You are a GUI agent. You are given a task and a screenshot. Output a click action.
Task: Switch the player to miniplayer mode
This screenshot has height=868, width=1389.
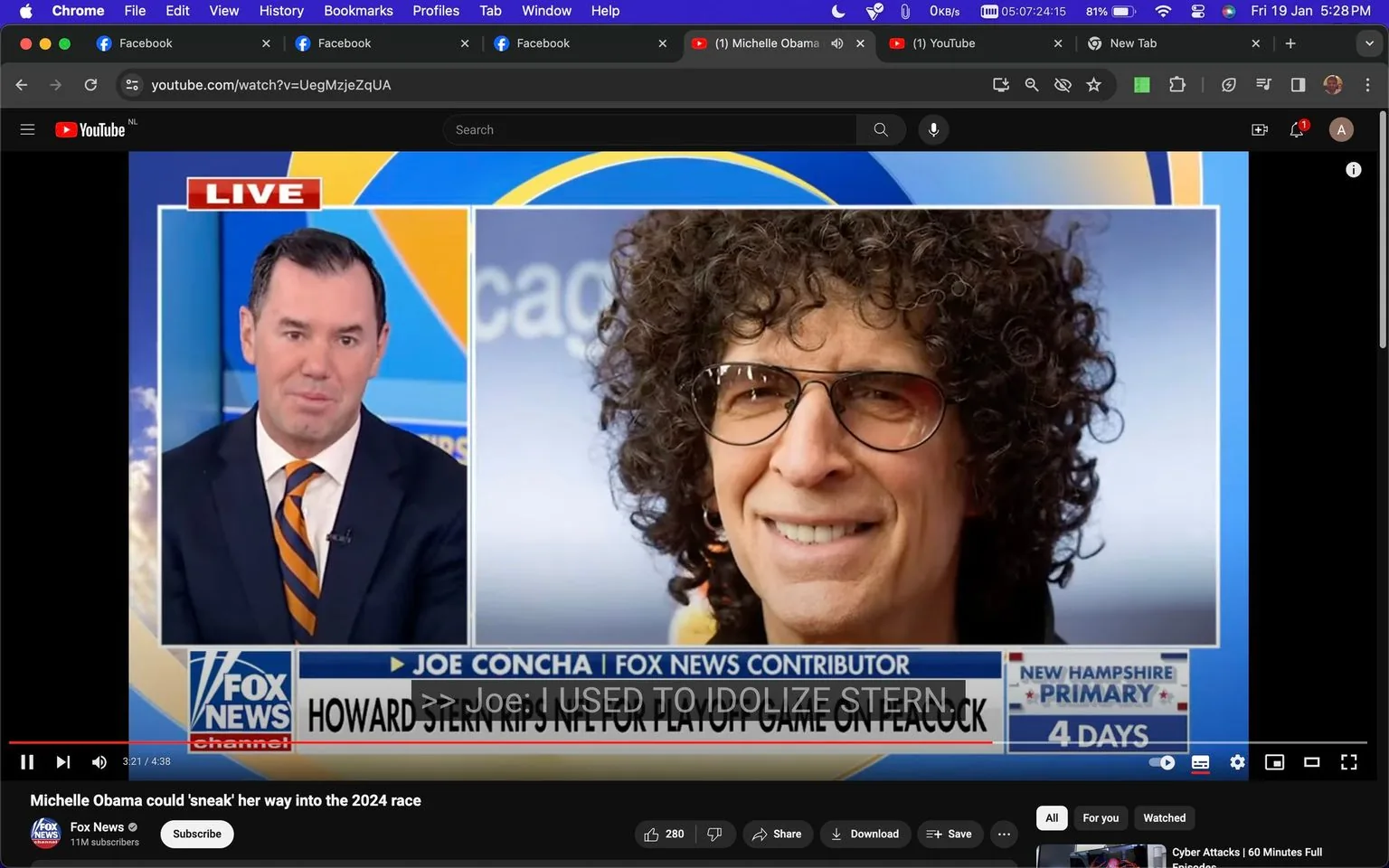pyautogui.click(x=1274, y=762)
